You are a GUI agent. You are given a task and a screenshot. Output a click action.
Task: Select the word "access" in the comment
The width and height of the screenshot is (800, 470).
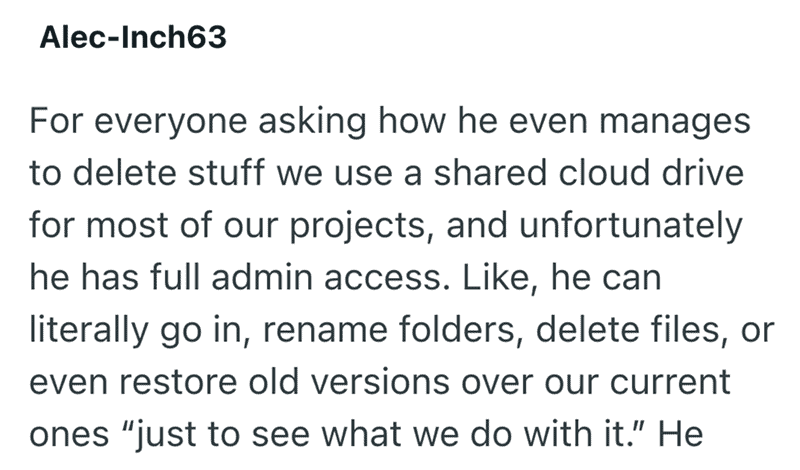pos(383,279)
